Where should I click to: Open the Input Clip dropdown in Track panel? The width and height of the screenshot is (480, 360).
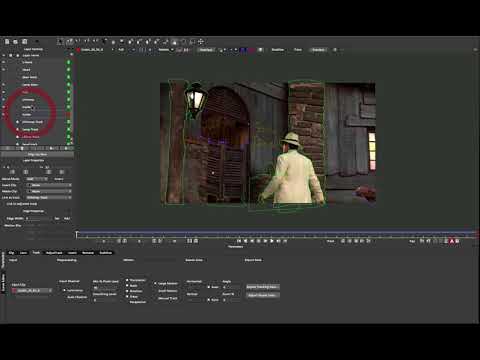pyautogui.click(x=32, y=291)
